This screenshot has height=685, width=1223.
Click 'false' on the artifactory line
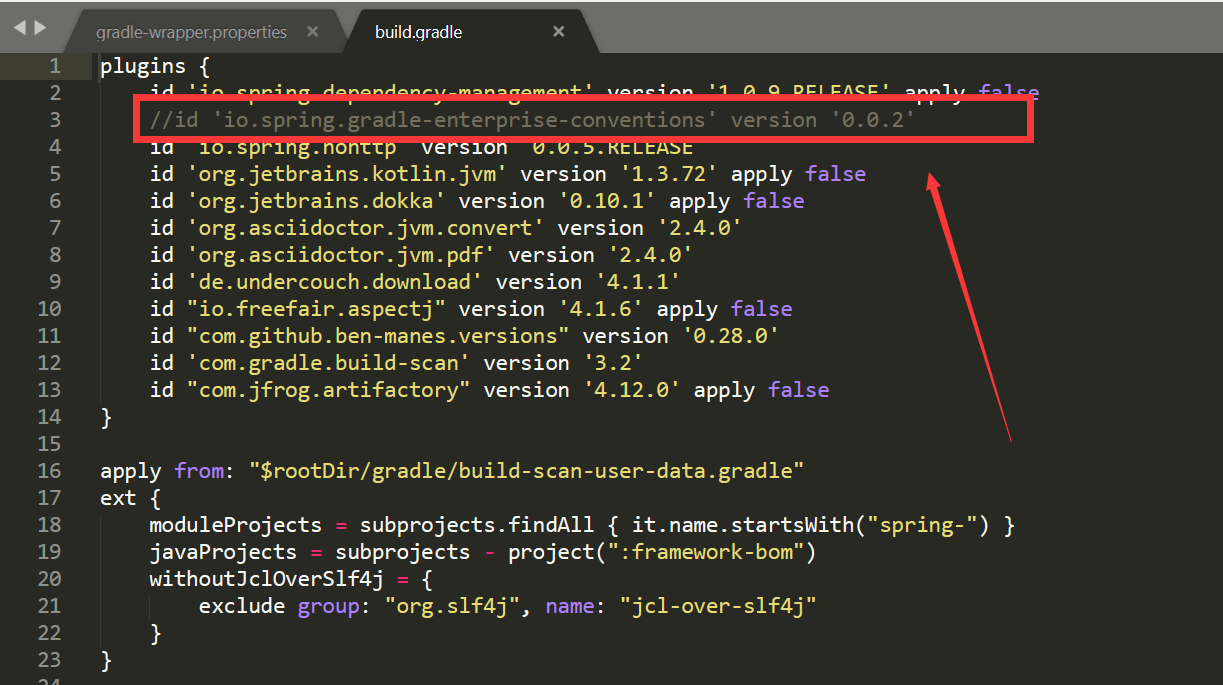click(799, 390)
